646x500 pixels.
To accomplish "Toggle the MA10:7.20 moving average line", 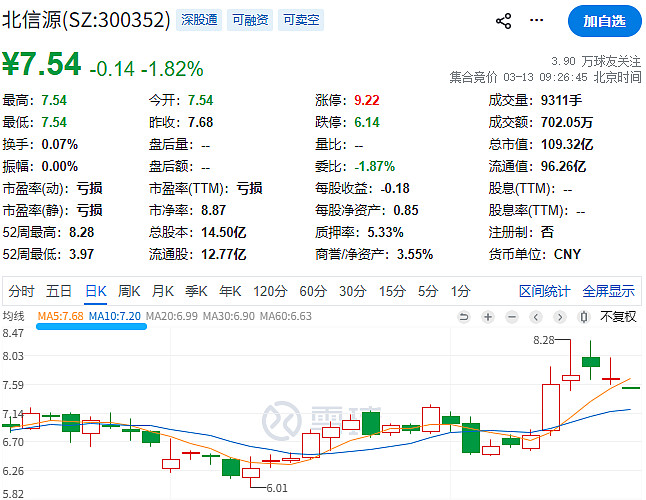I will coord(115,316).
